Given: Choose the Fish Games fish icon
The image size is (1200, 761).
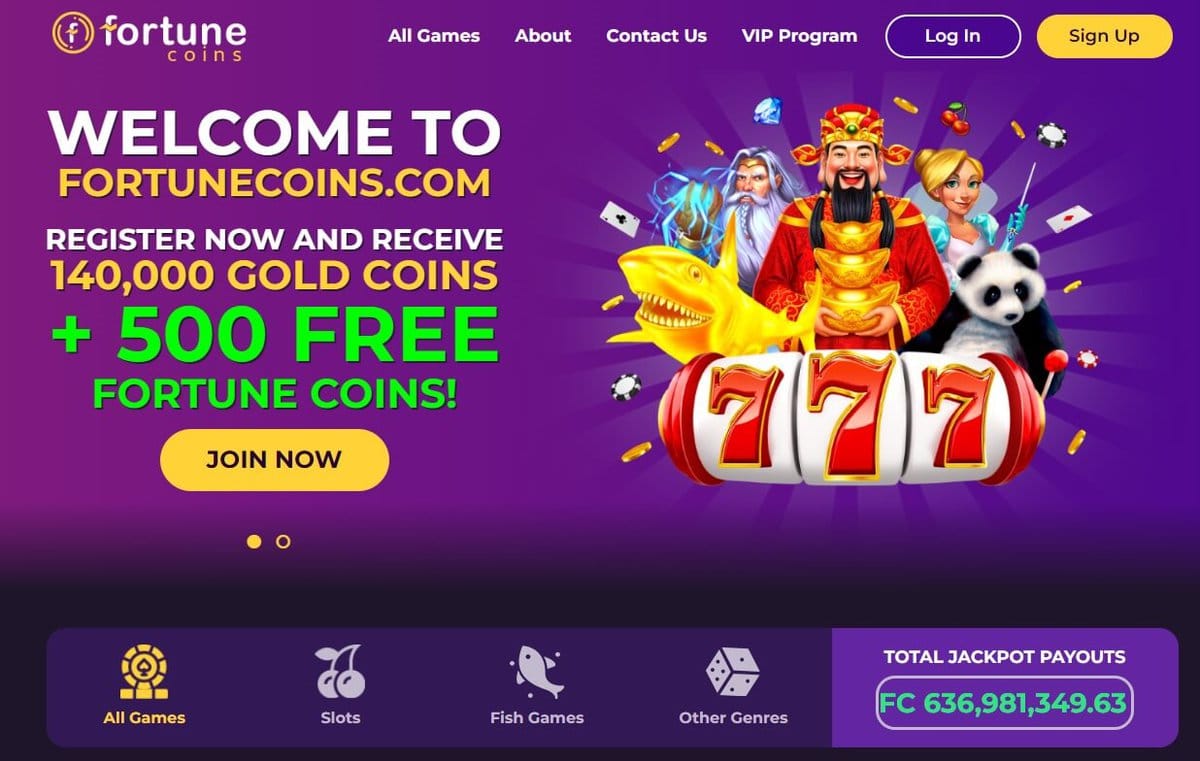Looking at the screenshot, I should [x=537, y=672].
